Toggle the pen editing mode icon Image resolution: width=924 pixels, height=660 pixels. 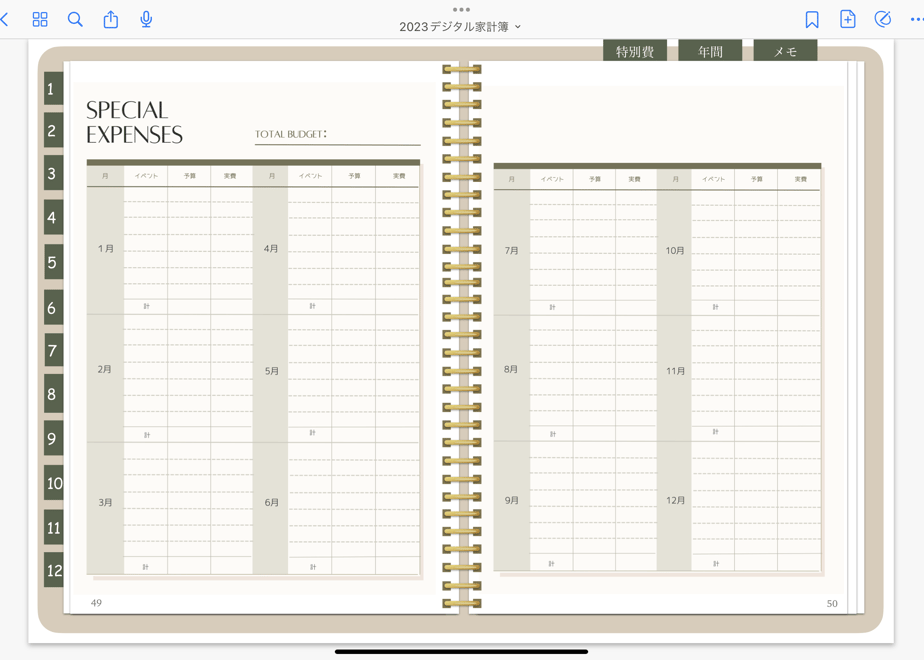pos(883,19)
